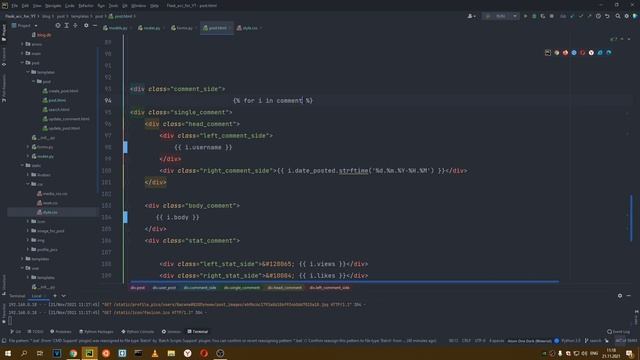Click the IDE settings gear in top toolbar

click(627, 16)
